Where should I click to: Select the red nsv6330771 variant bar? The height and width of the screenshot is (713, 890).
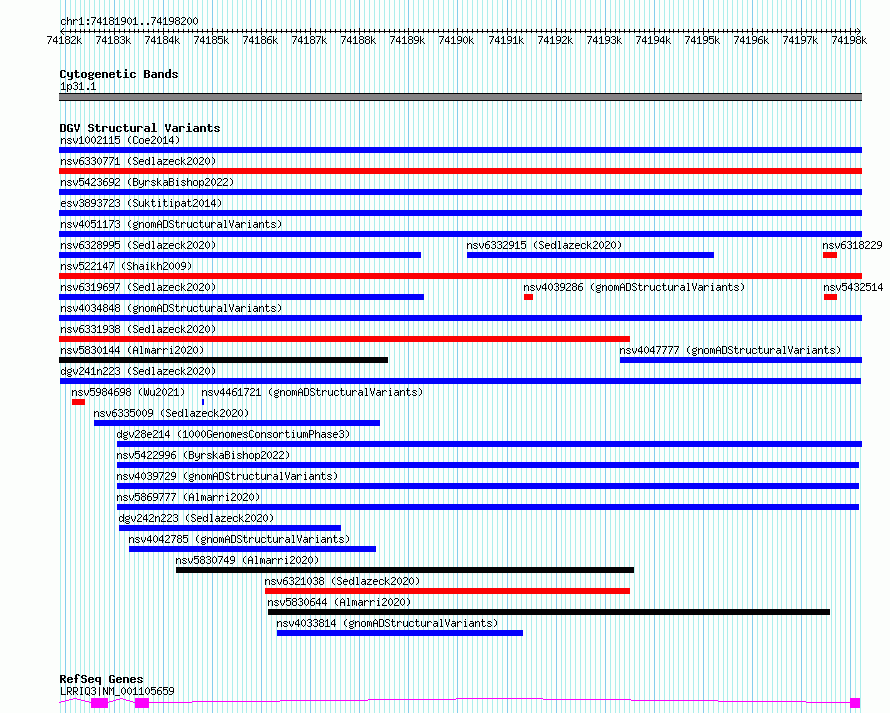(460, 171)
